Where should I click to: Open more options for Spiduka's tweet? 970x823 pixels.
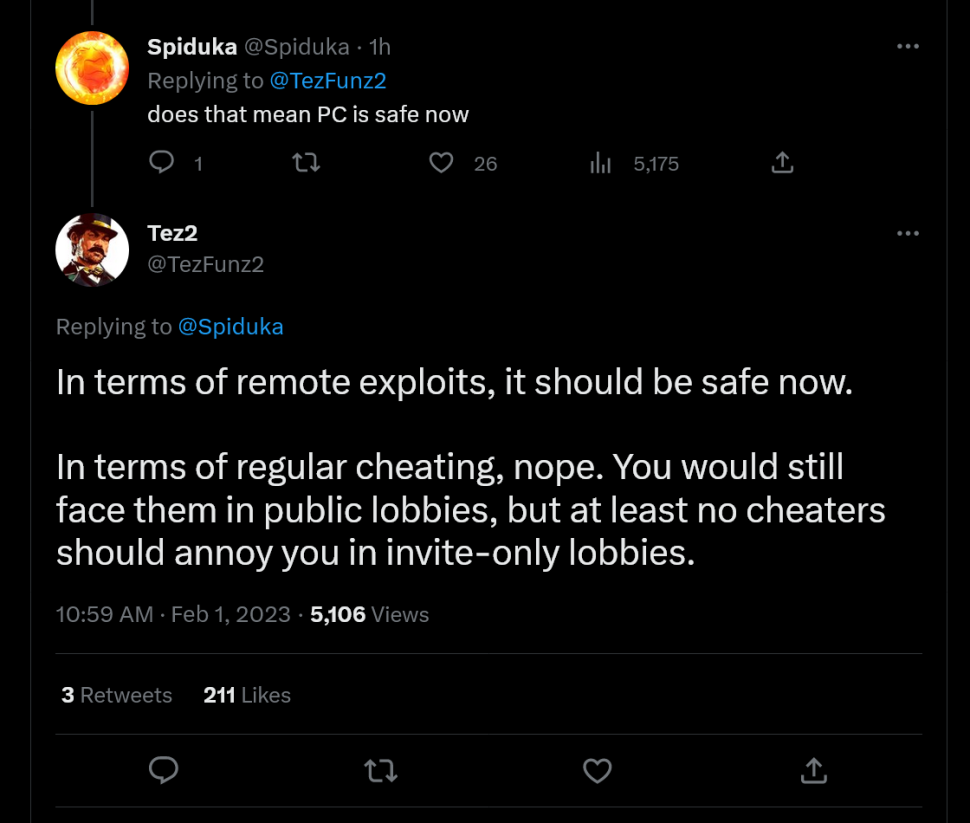coord(907,46)
